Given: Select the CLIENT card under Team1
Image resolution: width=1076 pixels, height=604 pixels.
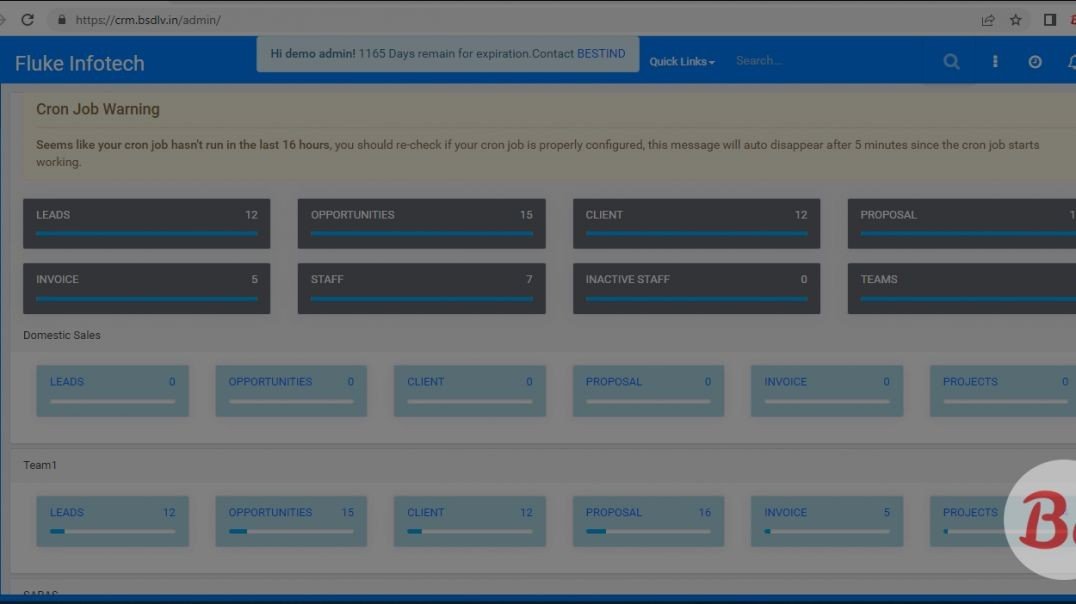Looking at the screenshot, I should tap(469, 520).
